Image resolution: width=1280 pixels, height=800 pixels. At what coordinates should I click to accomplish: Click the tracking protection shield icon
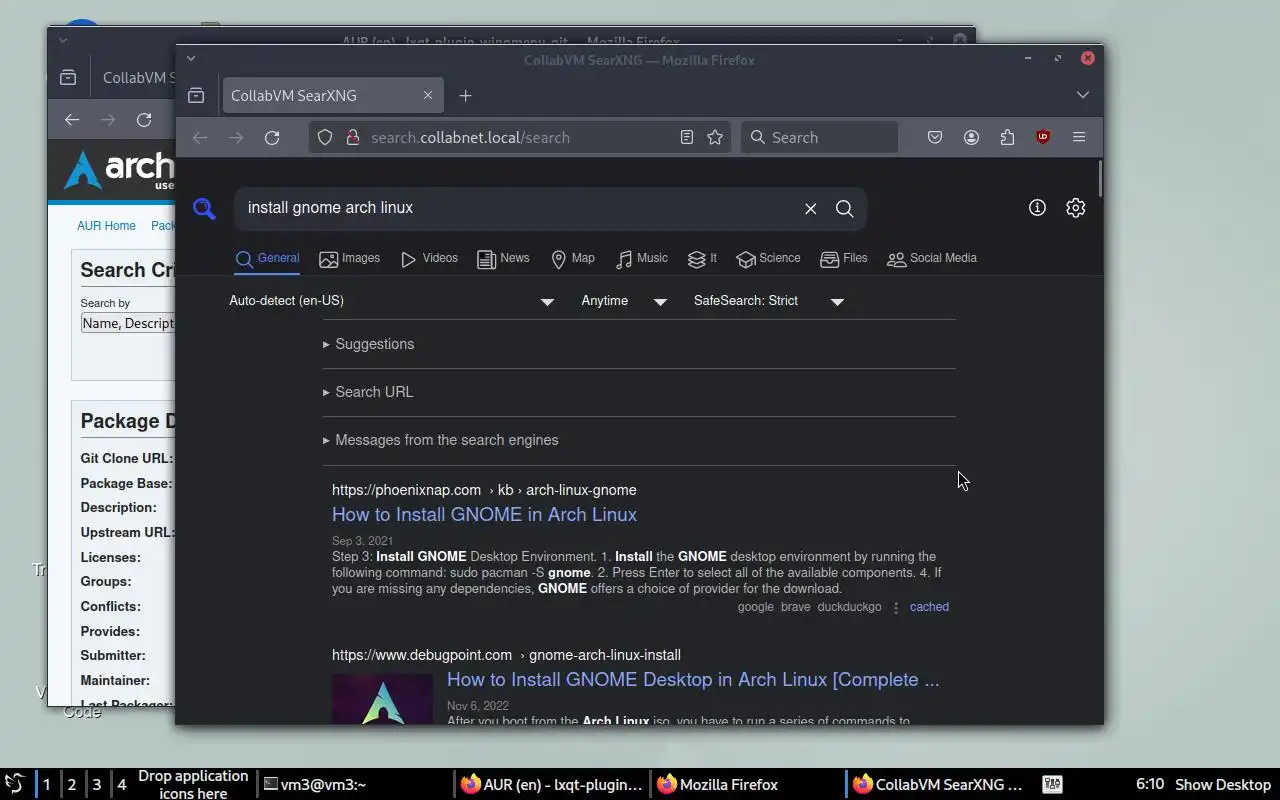click(325, 137)
